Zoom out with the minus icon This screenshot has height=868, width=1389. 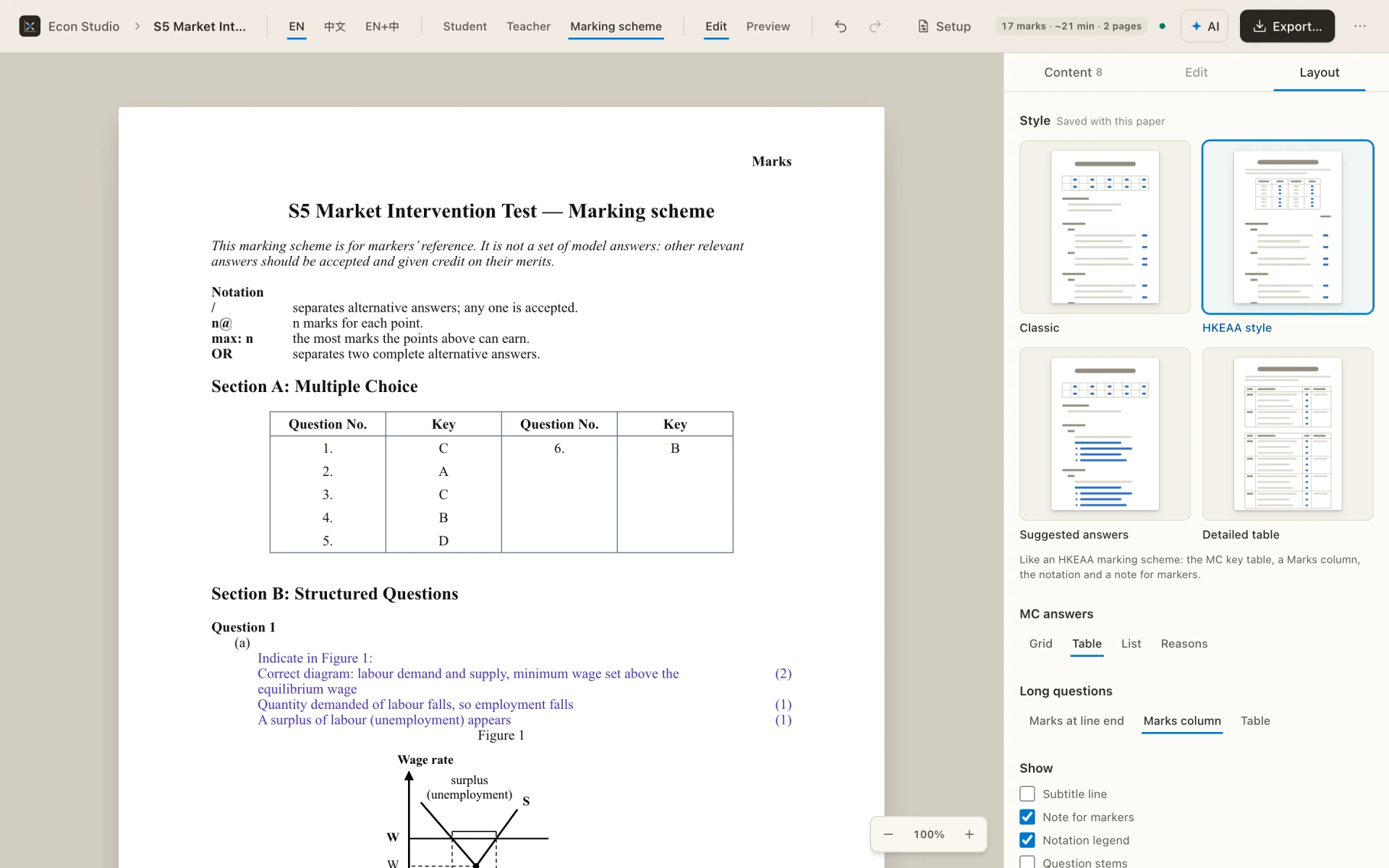[x=888, y=834]
